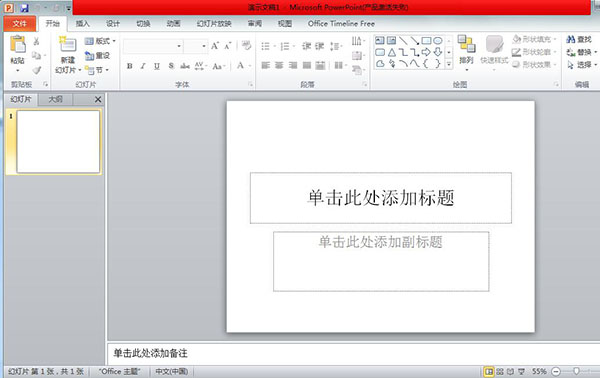The height and width of the screenshot is (378, 600).
Task: Select the Right Brace shape
Action: pos(438,64)
